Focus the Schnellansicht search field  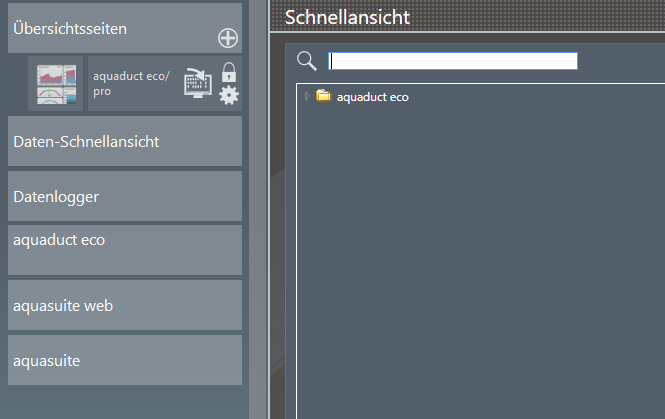453,61
